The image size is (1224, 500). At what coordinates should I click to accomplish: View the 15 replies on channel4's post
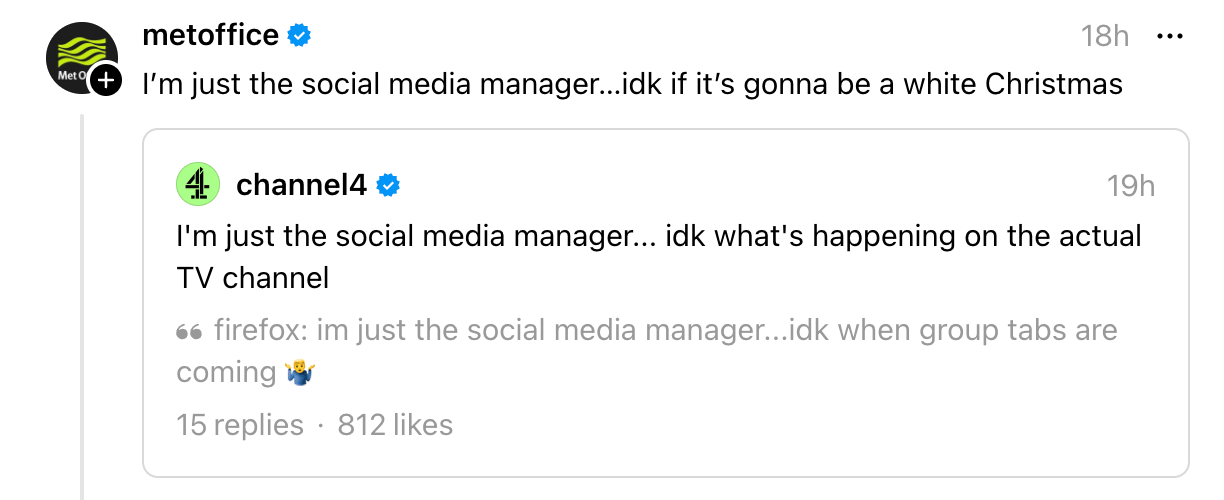pyautogui.click(x=239, y=425)
